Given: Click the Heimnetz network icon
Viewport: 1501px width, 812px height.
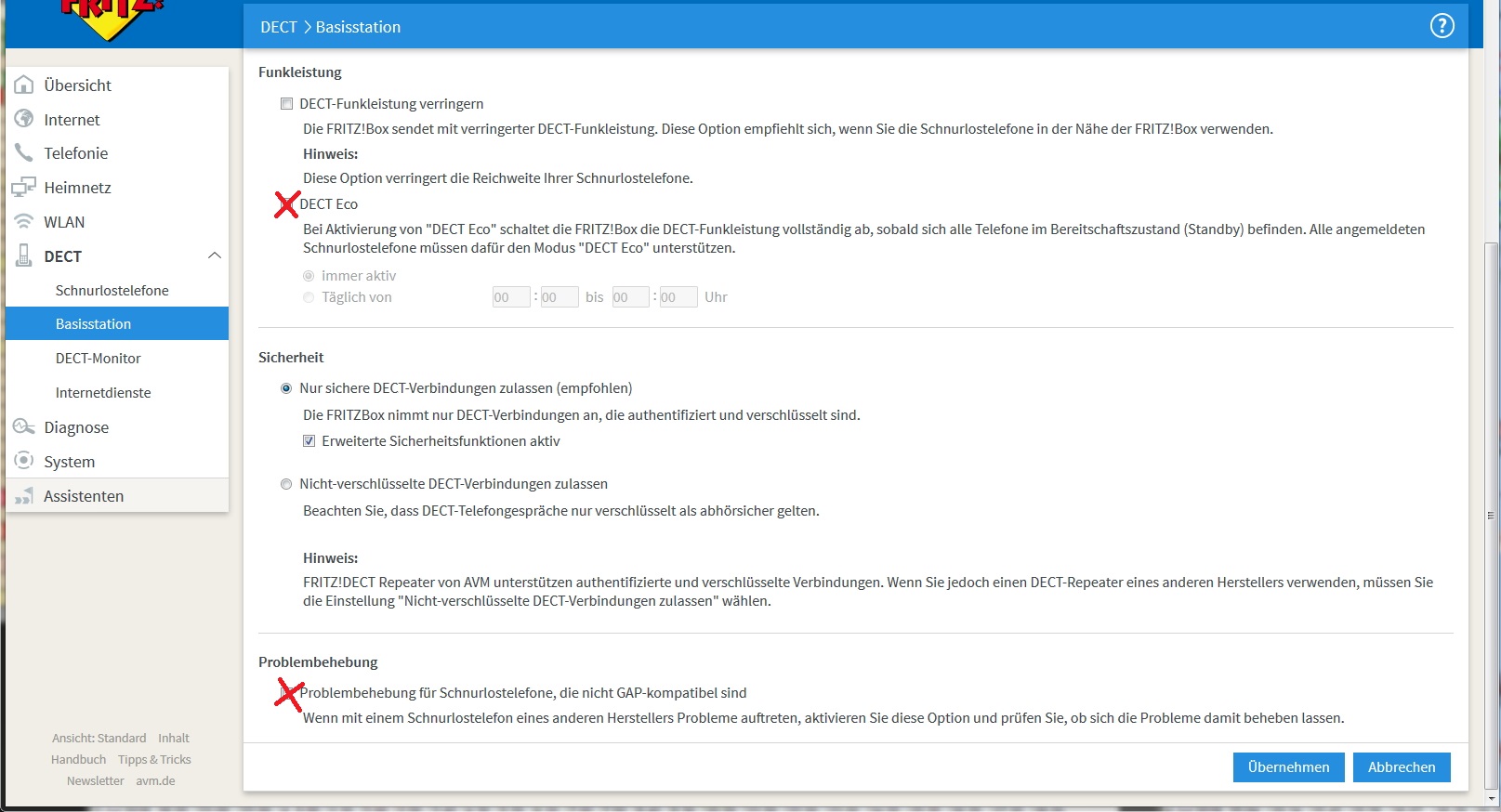Looking at the screenshot, I should tap(24, 188).
